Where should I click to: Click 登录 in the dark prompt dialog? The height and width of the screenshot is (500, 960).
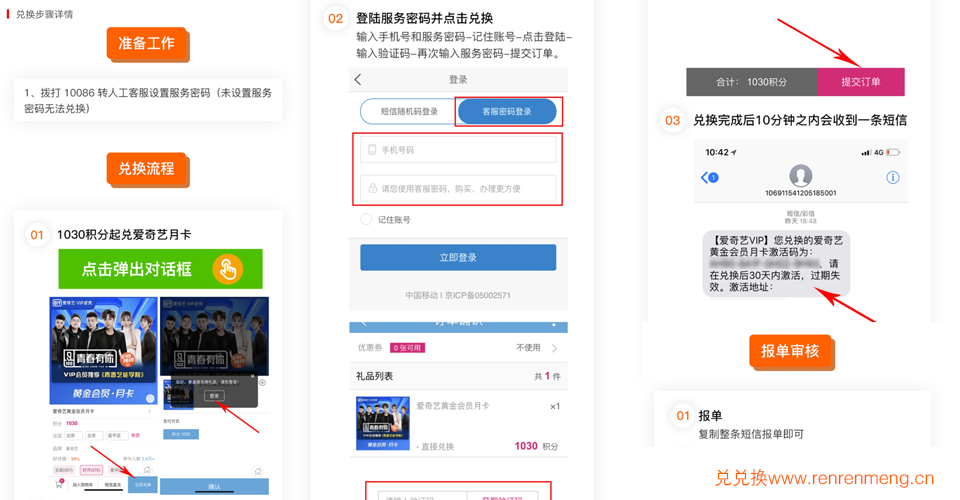[x=214, y=396]
